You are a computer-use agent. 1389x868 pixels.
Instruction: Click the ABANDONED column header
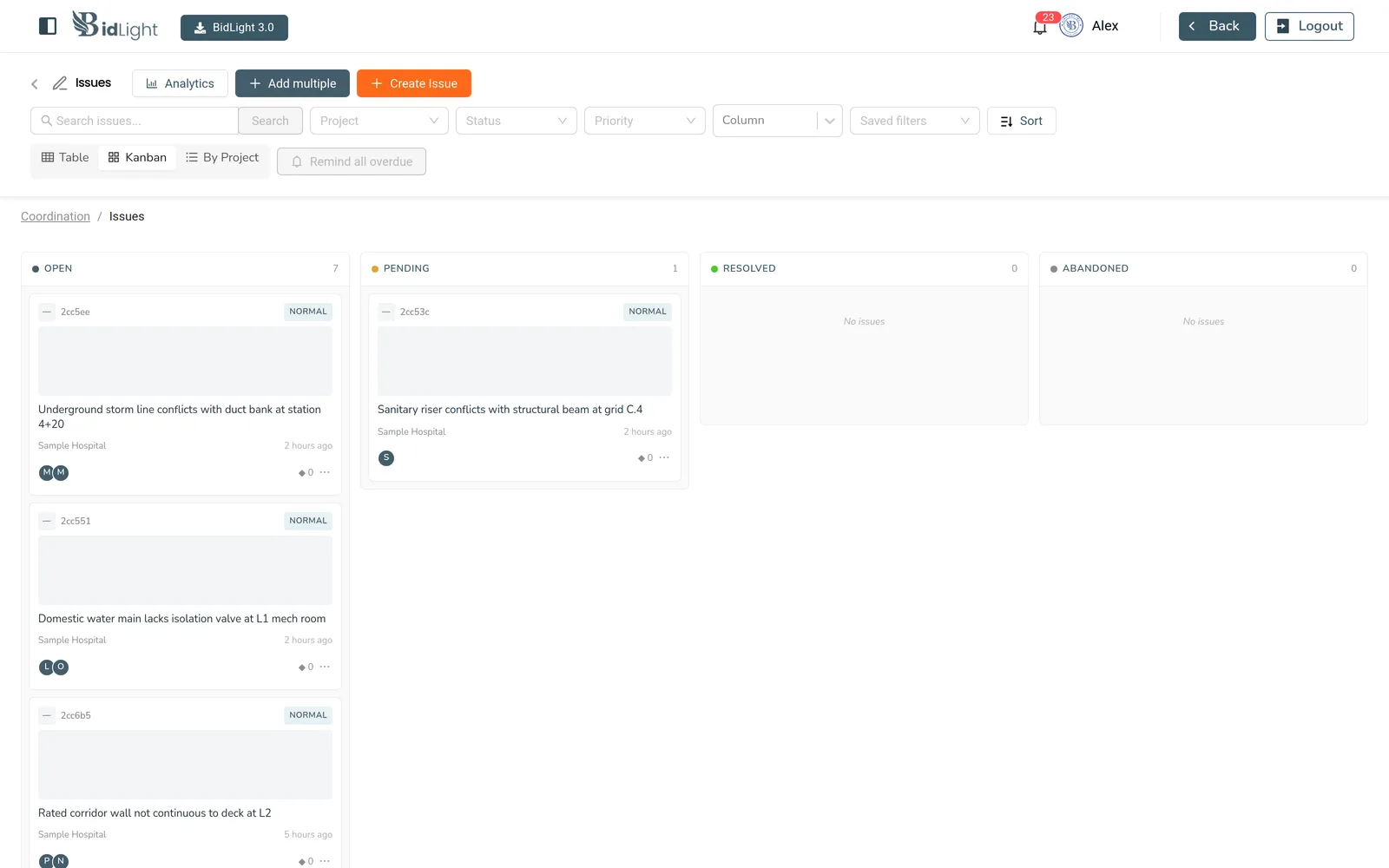[x=1203, y=268]
